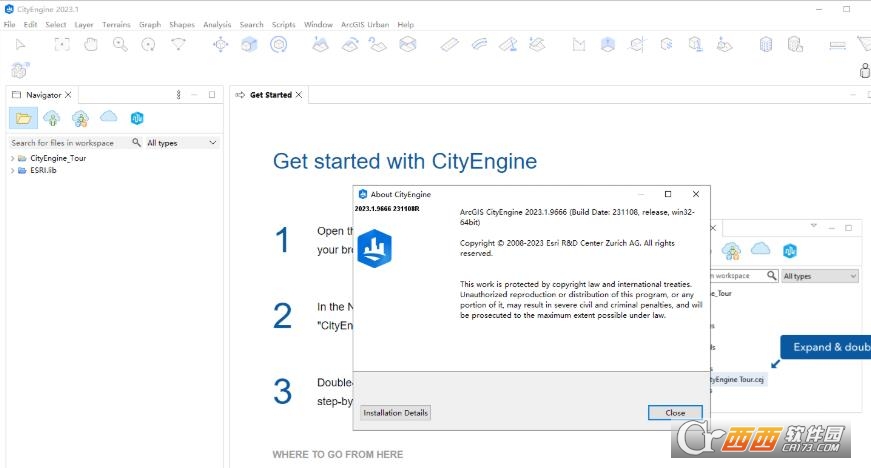Click Close in About CityEngine dialog
Image resolution: width=871 pixels, height=468 pixels.
675,412
